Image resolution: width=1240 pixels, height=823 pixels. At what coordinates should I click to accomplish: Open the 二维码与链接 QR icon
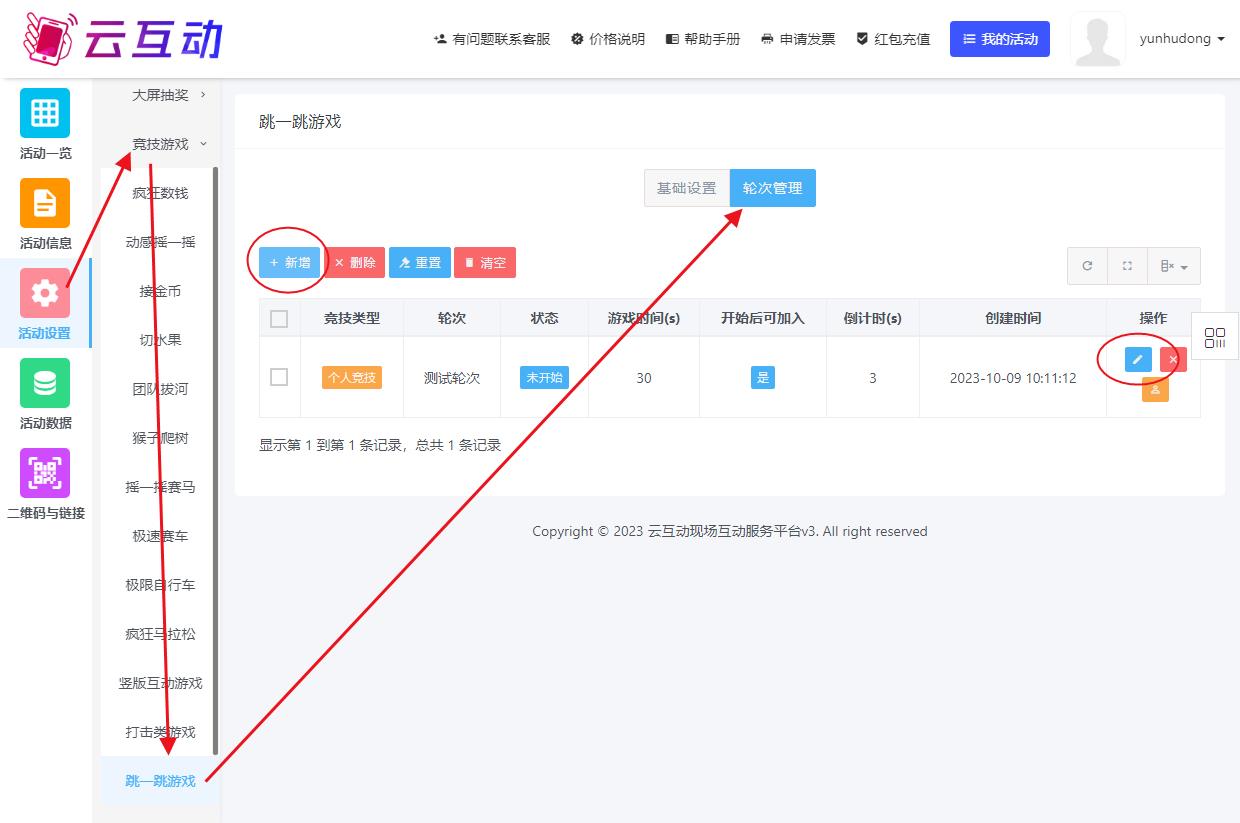45,473
